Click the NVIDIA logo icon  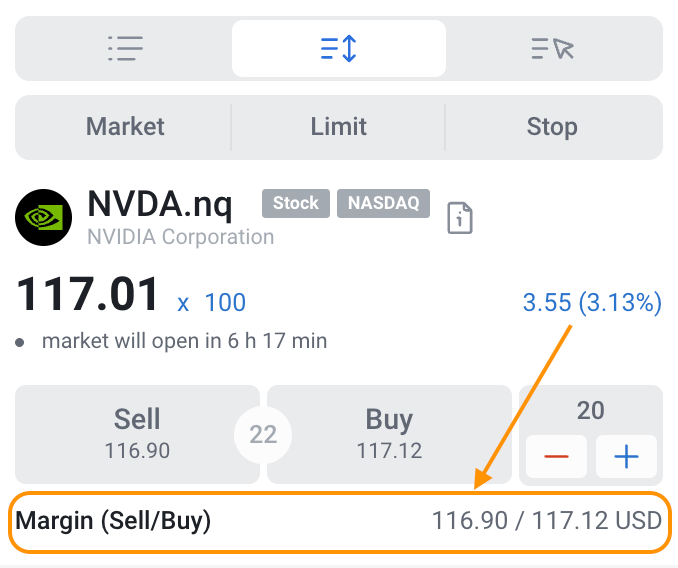(x=44, y=217)
